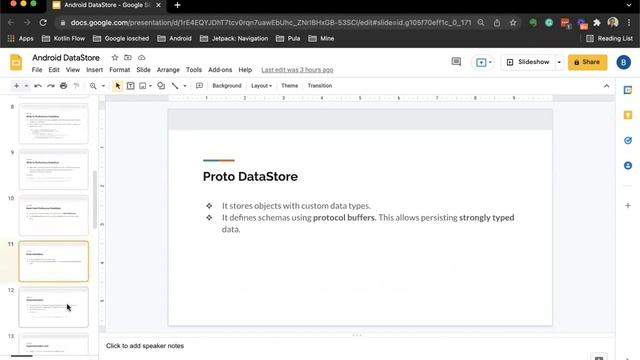Open a new browser tab
The height and width of the screenshot is (360, 640).
(x=177, y=5)
